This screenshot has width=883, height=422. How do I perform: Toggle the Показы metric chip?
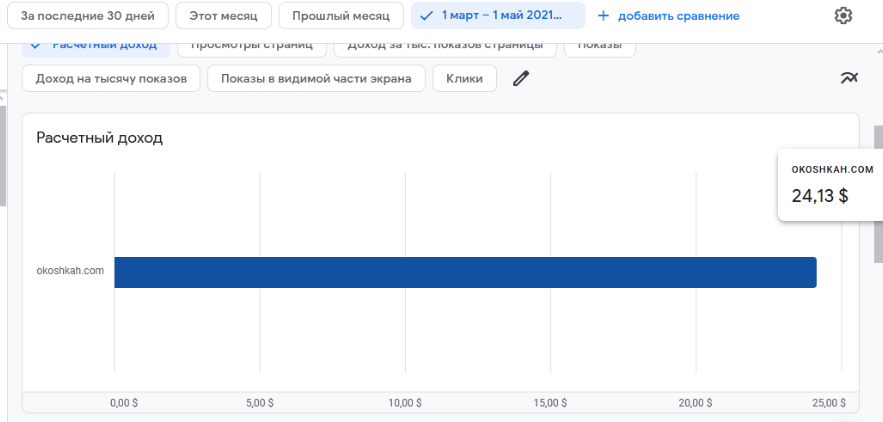pyautogui.click(x=600, y=48)
